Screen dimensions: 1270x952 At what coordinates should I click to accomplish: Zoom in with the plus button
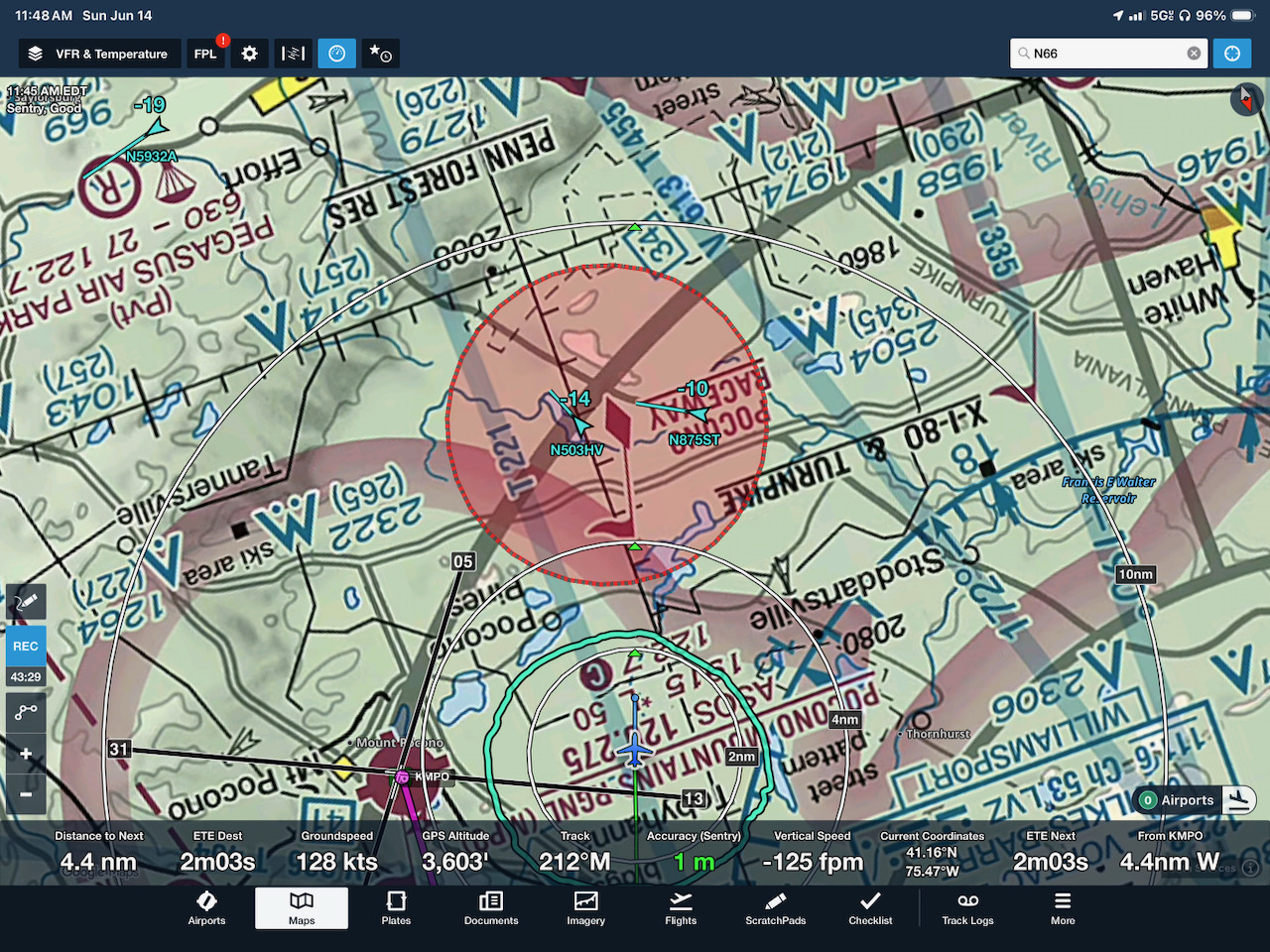pos(26,754)
